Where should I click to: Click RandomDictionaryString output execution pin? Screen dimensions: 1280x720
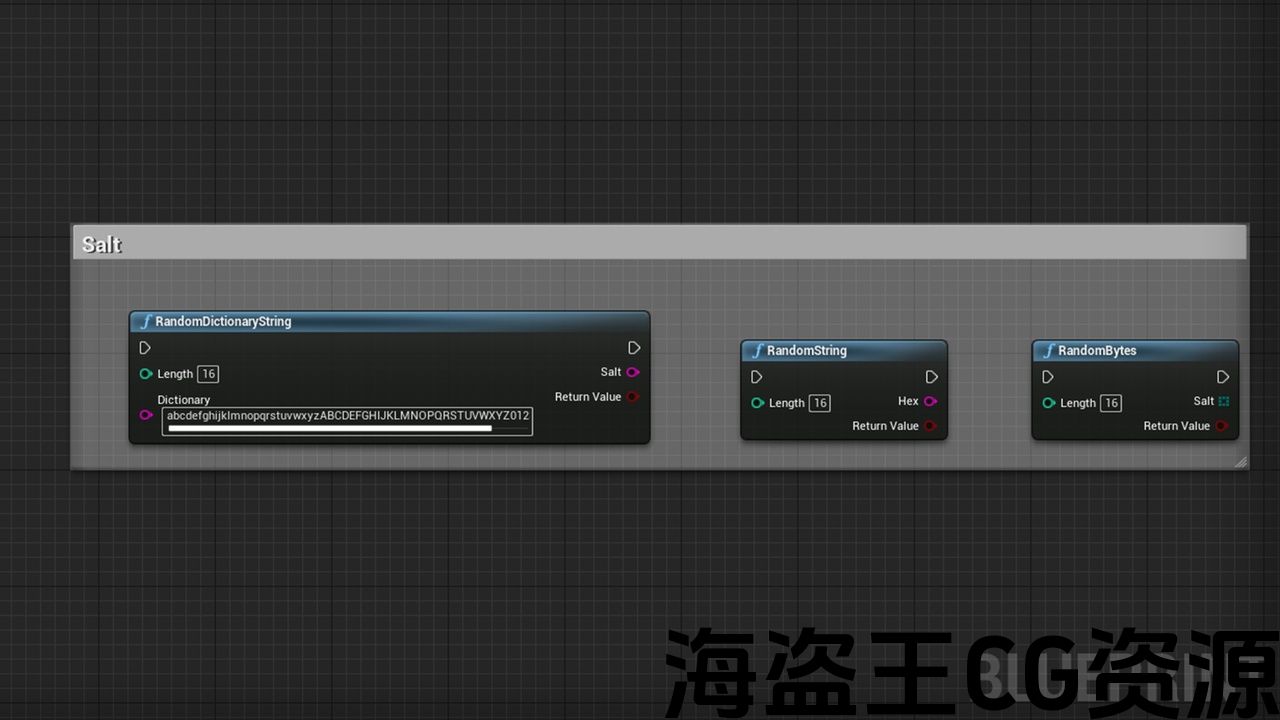click(x=634, y=348)
